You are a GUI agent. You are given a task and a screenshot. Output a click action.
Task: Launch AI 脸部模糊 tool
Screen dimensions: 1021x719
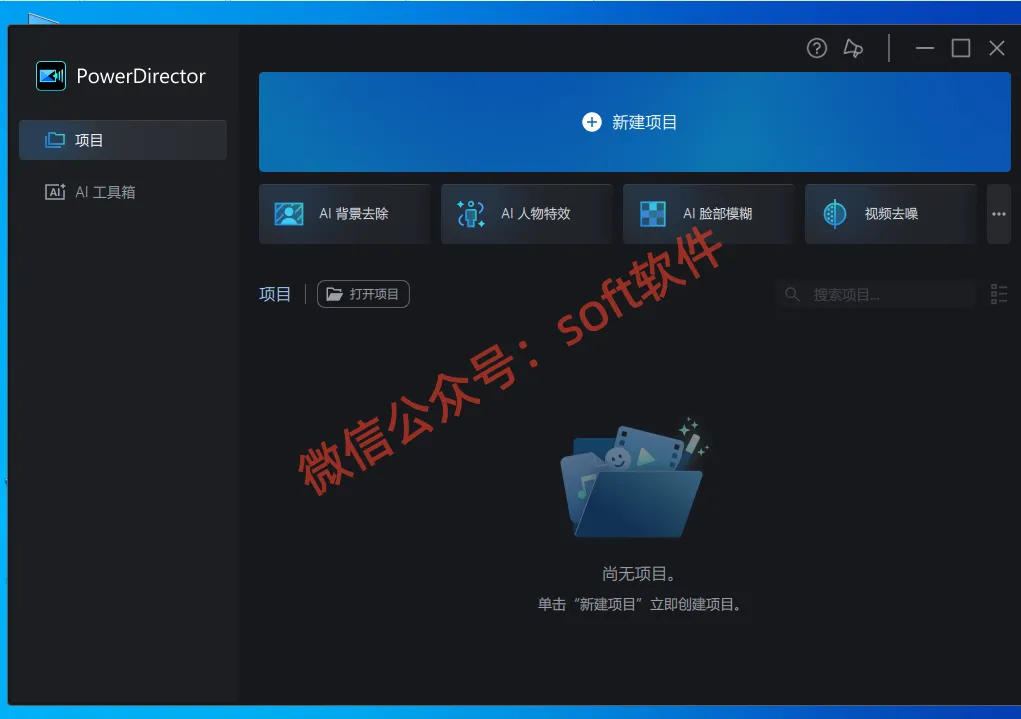[709, 214]
